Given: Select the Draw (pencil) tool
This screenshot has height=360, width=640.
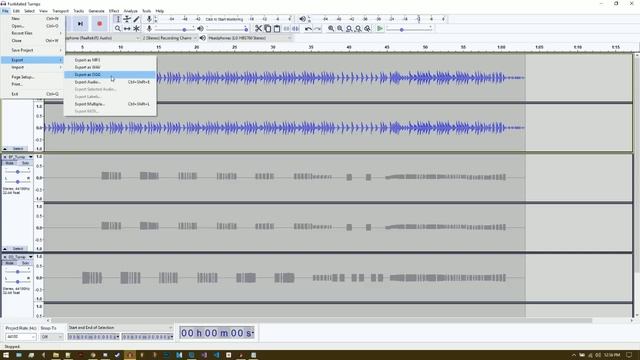Looking at the screenshot, I should [136, 19].
